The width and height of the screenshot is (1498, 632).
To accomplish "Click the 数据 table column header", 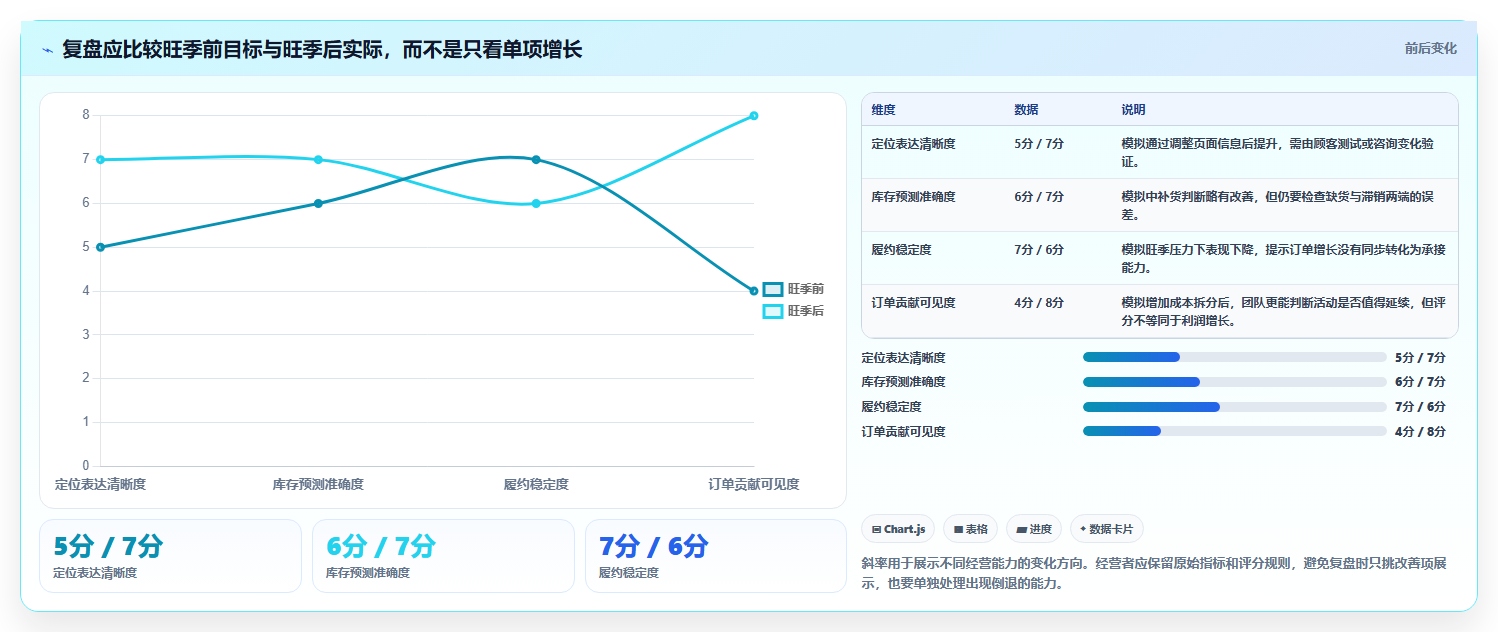I will click(1026, 109).
